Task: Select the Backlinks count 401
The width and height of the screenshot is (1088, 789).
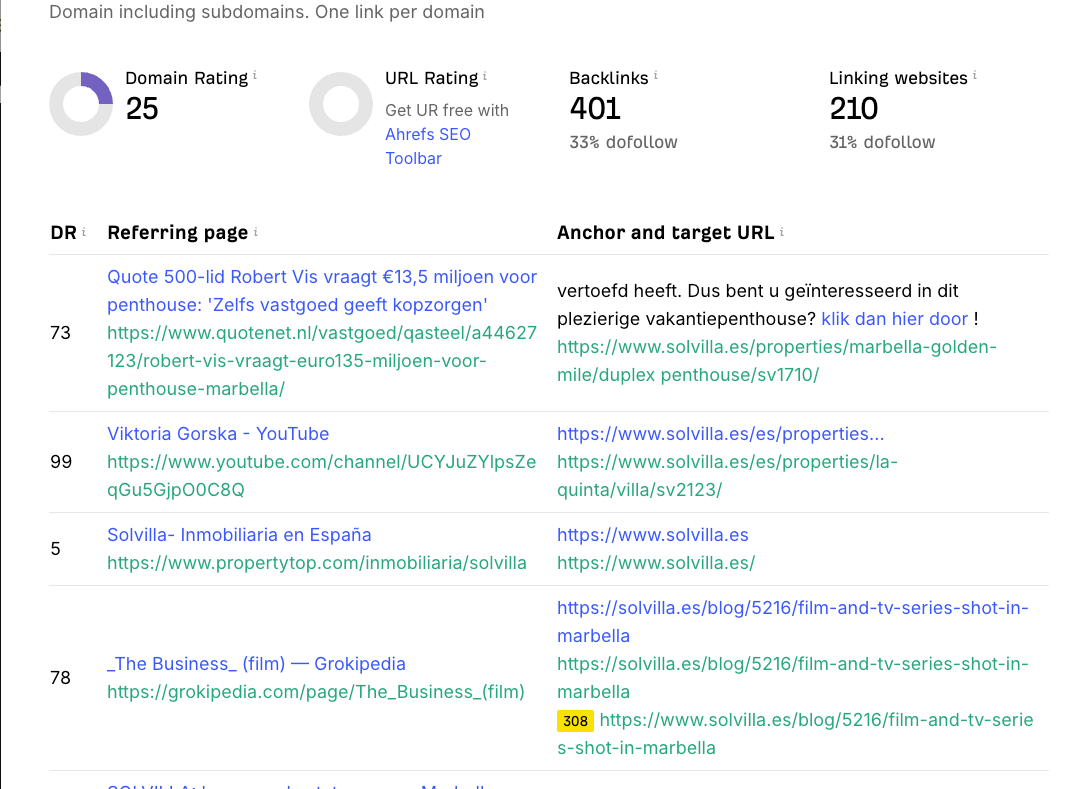Action: click(595, 109)
